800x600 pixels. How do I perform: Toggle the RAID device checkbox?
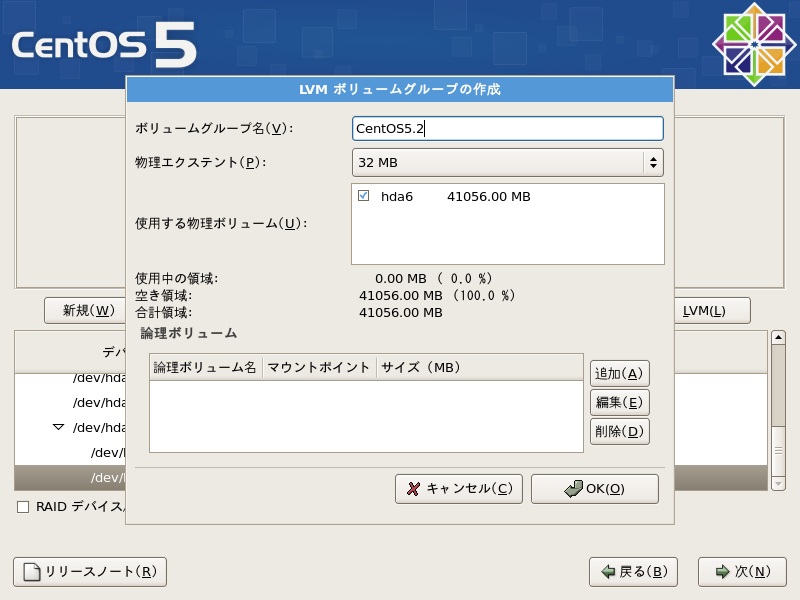pos(23,507)
